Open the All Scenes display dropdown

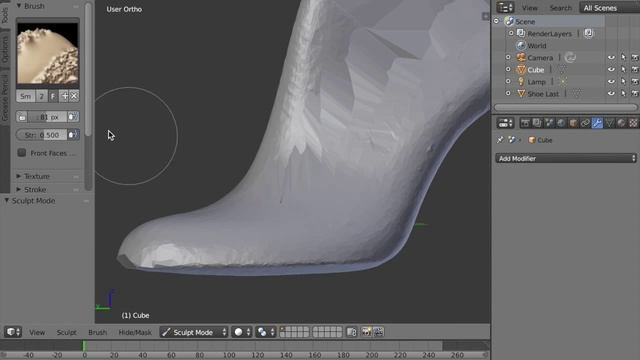609,8
